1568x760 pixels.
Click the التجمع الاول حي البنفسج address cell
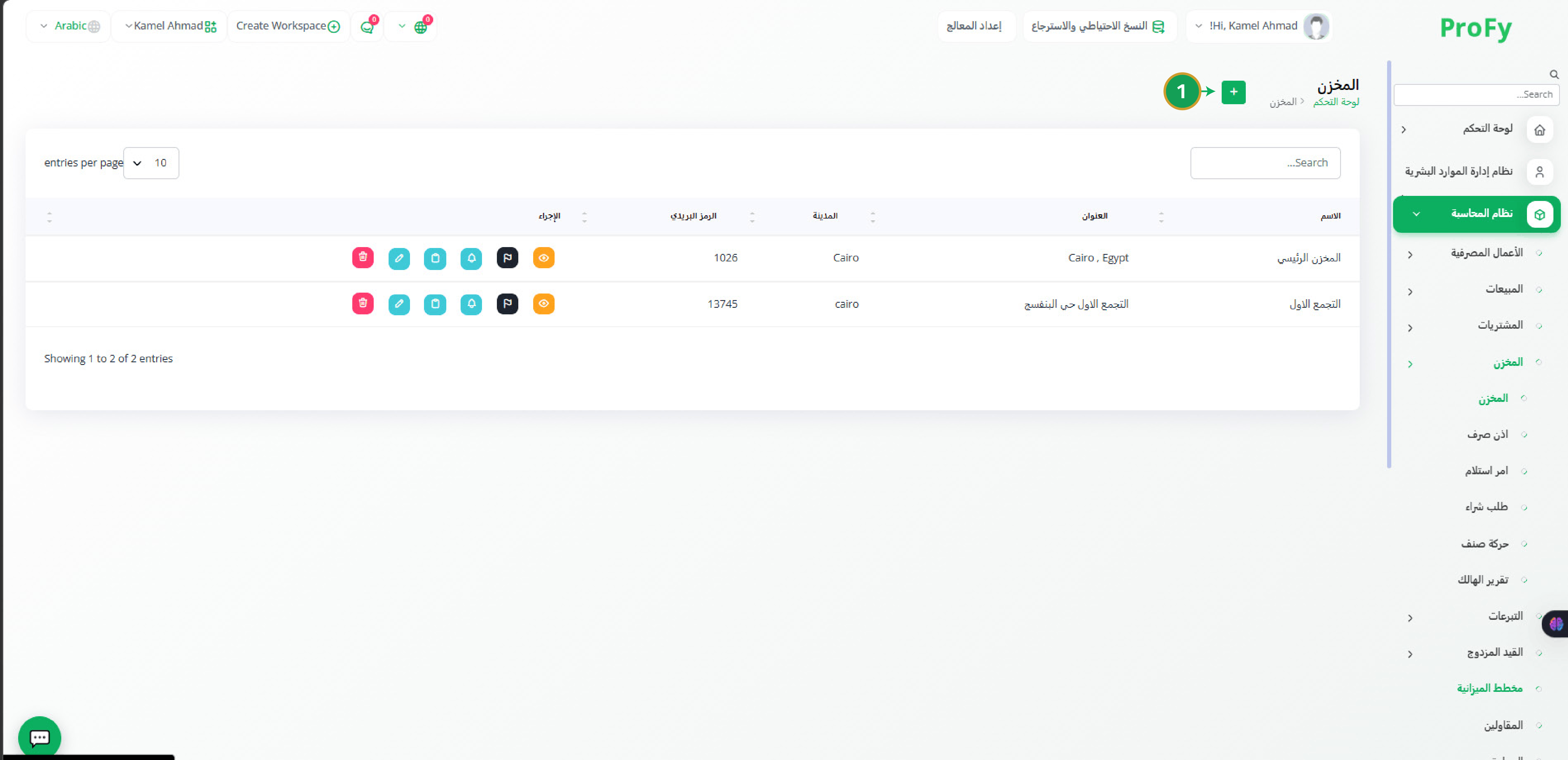coord(1076,304)
